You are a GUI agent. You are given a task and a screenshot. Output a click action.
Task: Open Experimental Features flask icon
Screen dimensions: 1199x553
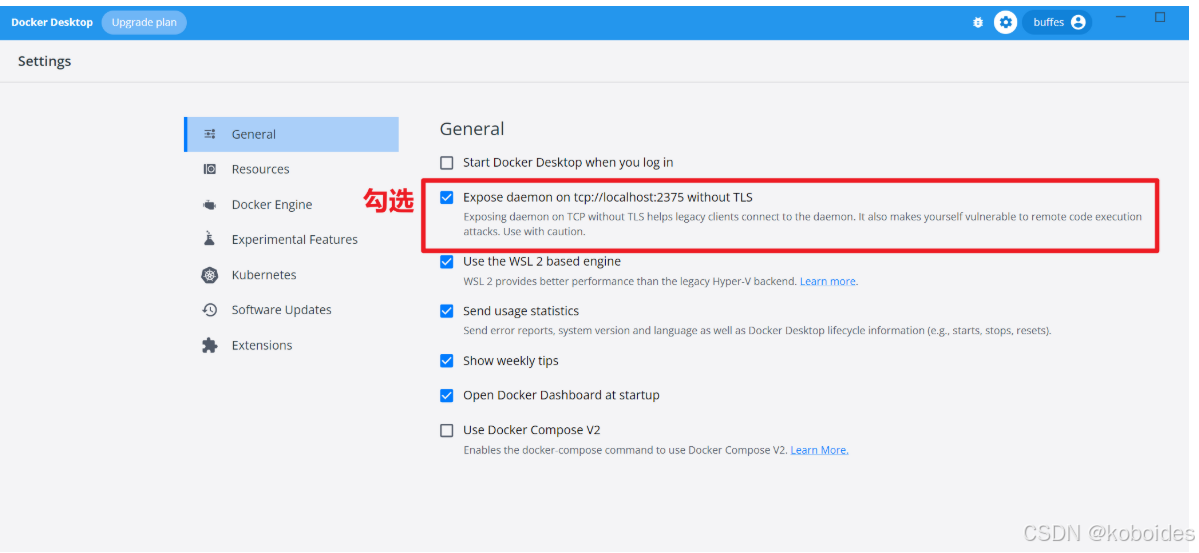click(x=210, y=239)
